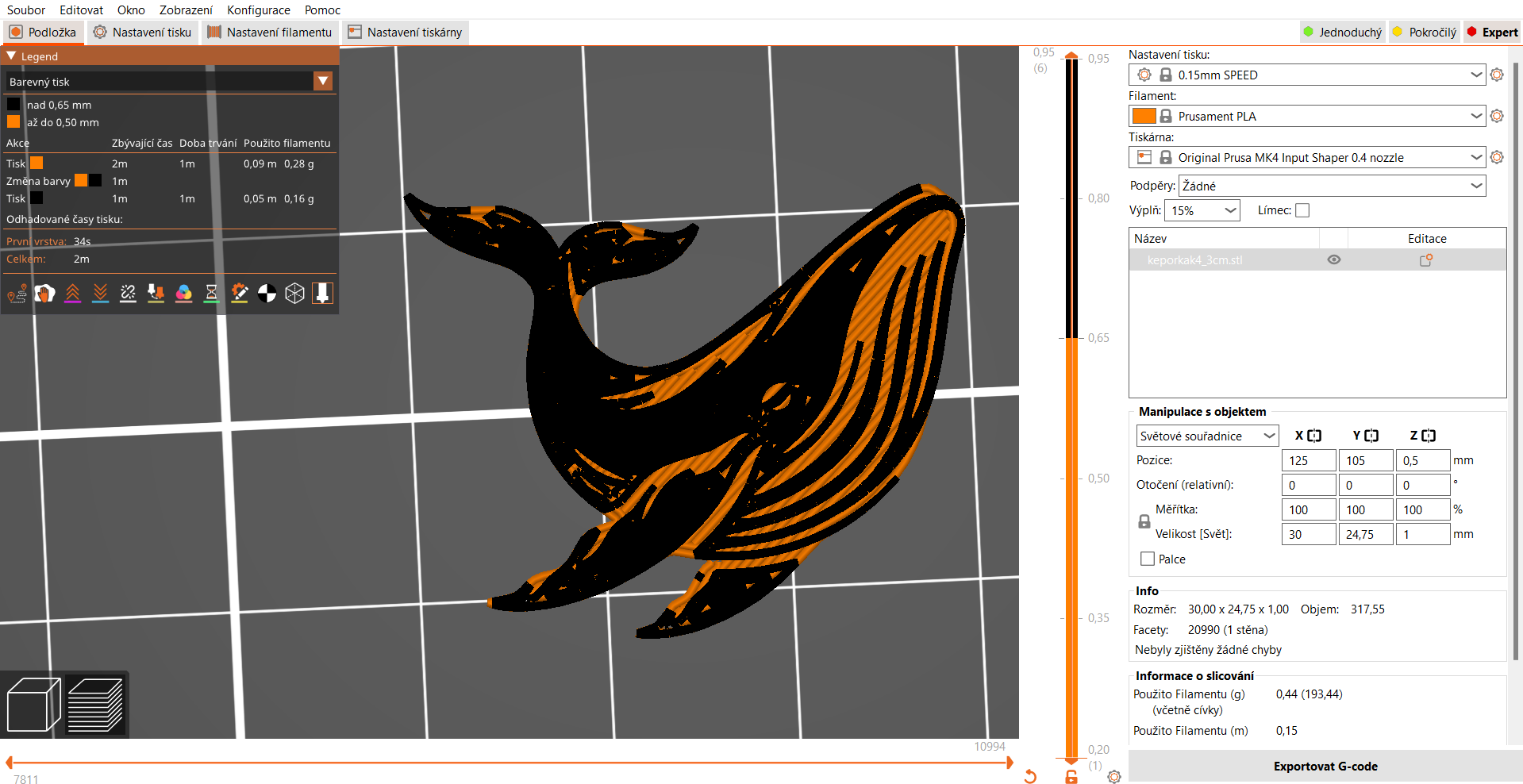The width and height of the screenshot is (1523, 784).
Task: Click the X position field showing 125
Action: (x=1309, y=460)
